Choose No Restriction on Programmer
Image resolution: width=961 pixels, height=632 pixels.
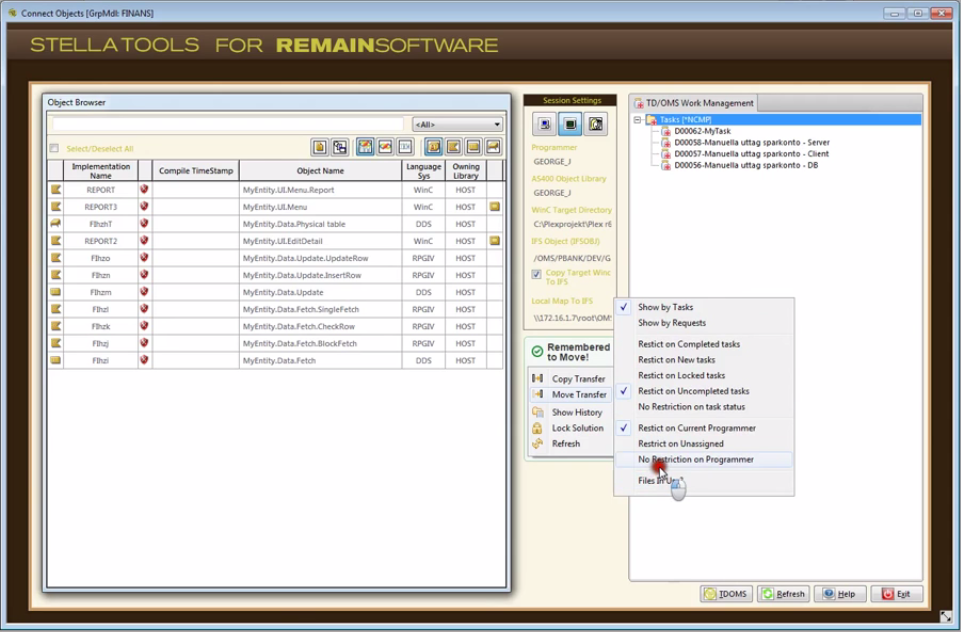[696, 460]
